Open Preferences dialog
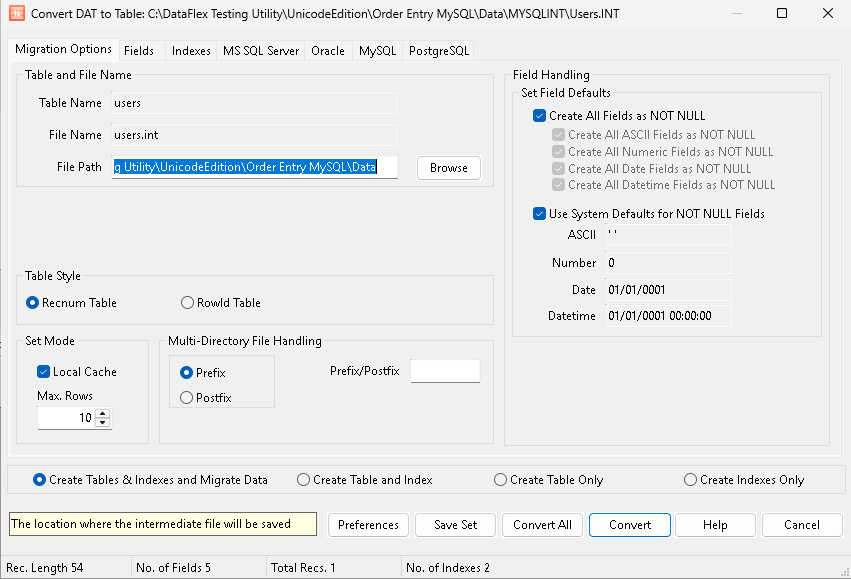Viewport: 851px width, 579px height. pos(368,525)
